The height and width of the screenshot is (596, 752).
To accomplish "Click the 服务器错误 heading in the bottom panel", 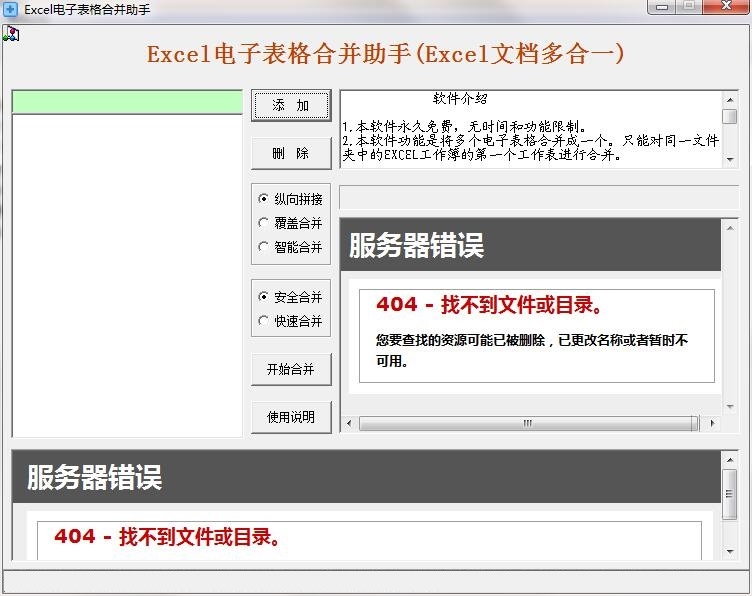I will pos(94,478).
